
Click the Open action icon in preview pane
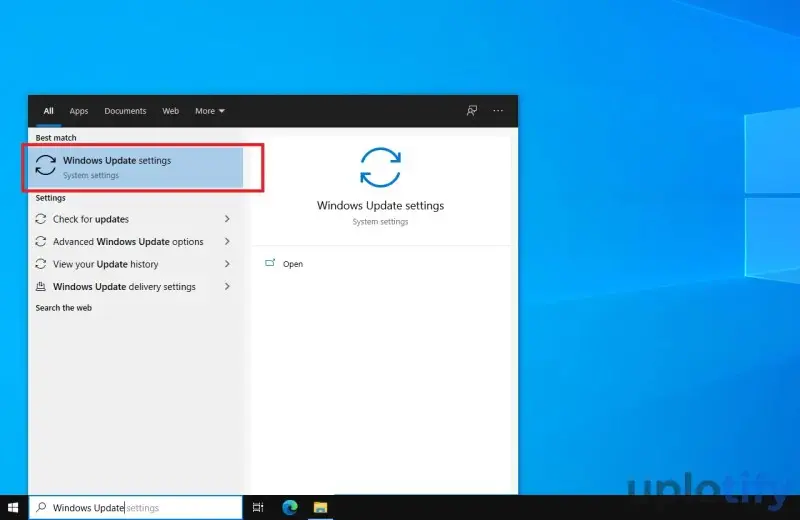[x=270, y=263]
